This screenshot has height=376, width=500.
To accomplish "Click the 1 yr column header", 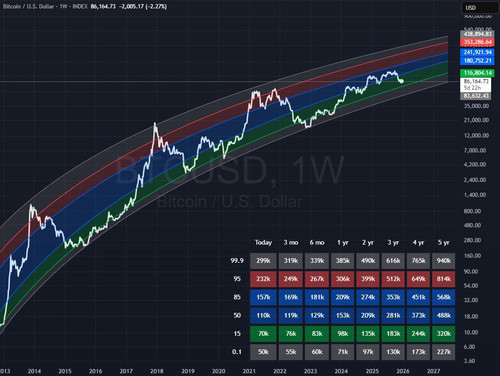I will coord(343,243).
